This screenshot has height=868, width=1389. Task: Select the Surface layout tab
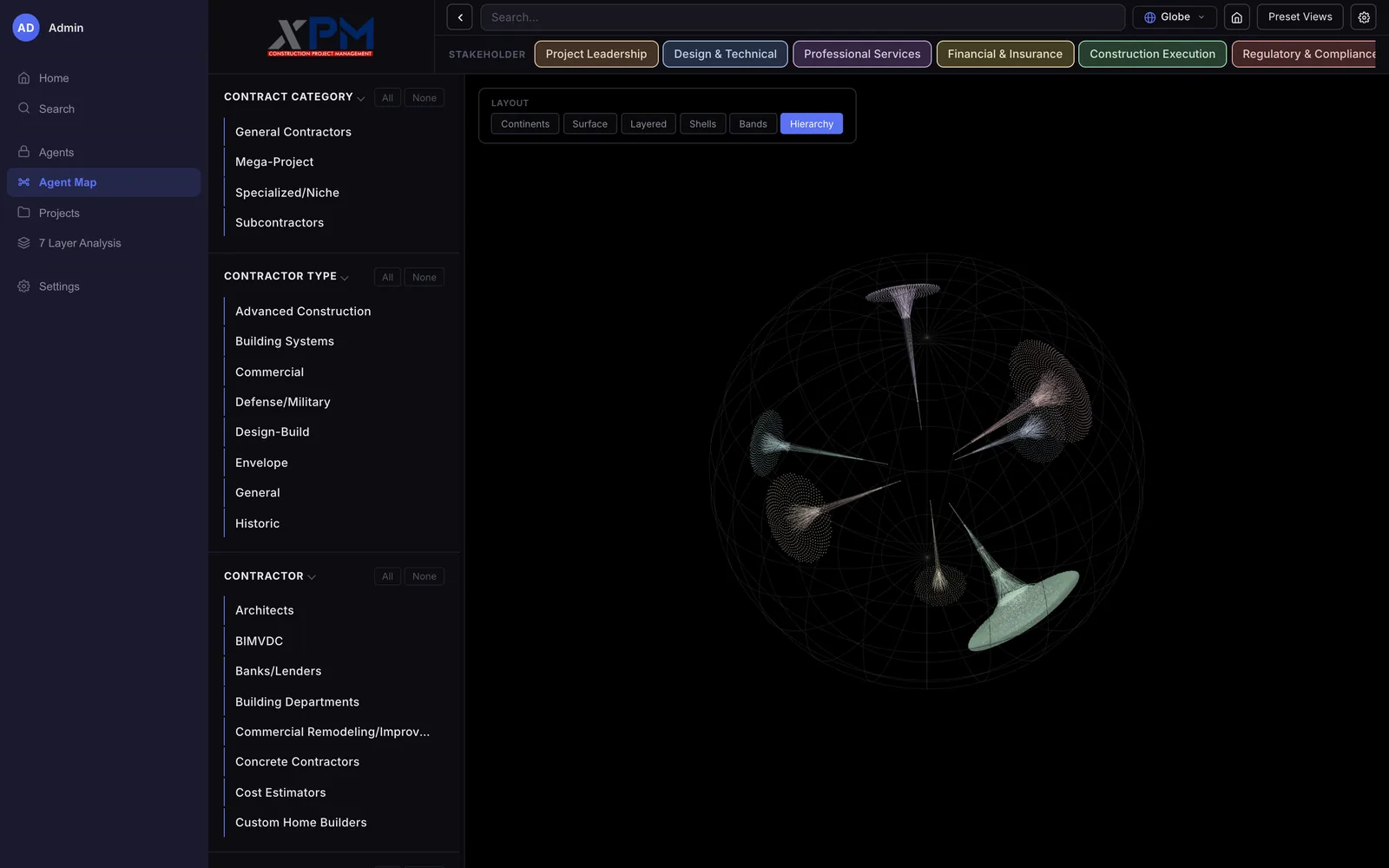[589, 124]
